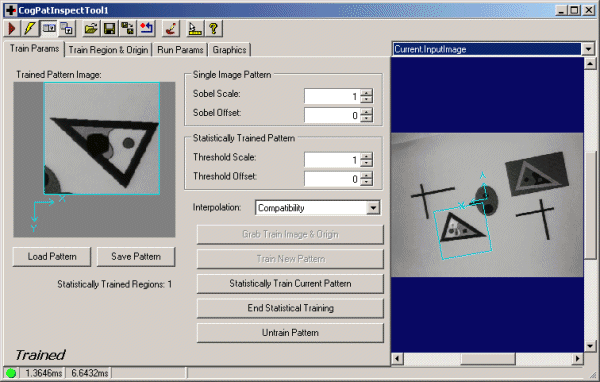Click the Sobel Offset value field

[x=332, y=115]
